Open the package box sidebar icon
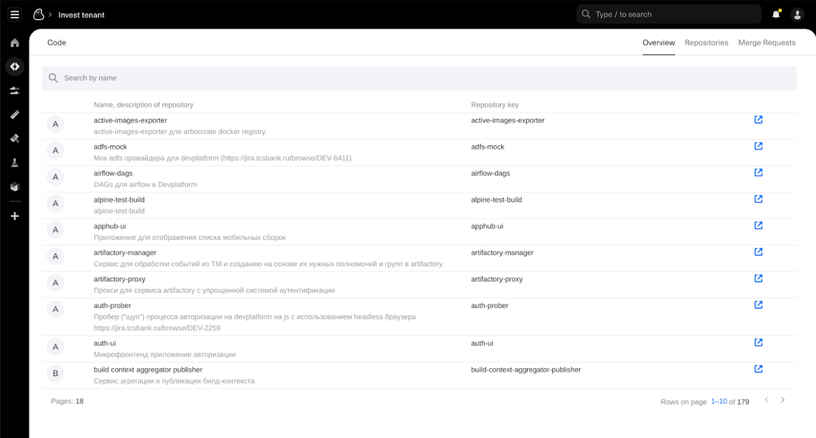 click(14, 187)
